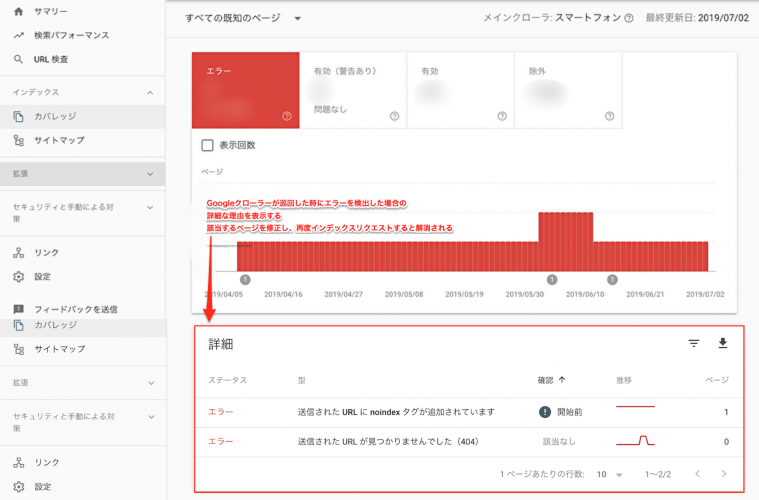Screen dimensions: 759x500
Task: Open filter icon in 詳細 panel
Action: pyautogui.click(x=694, y=343)
